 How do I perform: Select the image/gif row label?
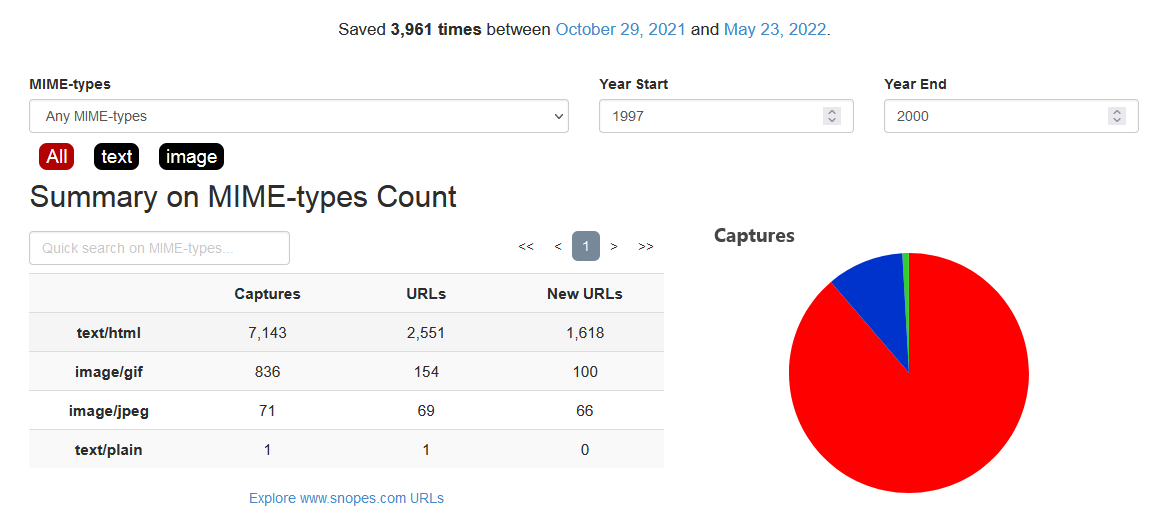[x=109, y=371]
